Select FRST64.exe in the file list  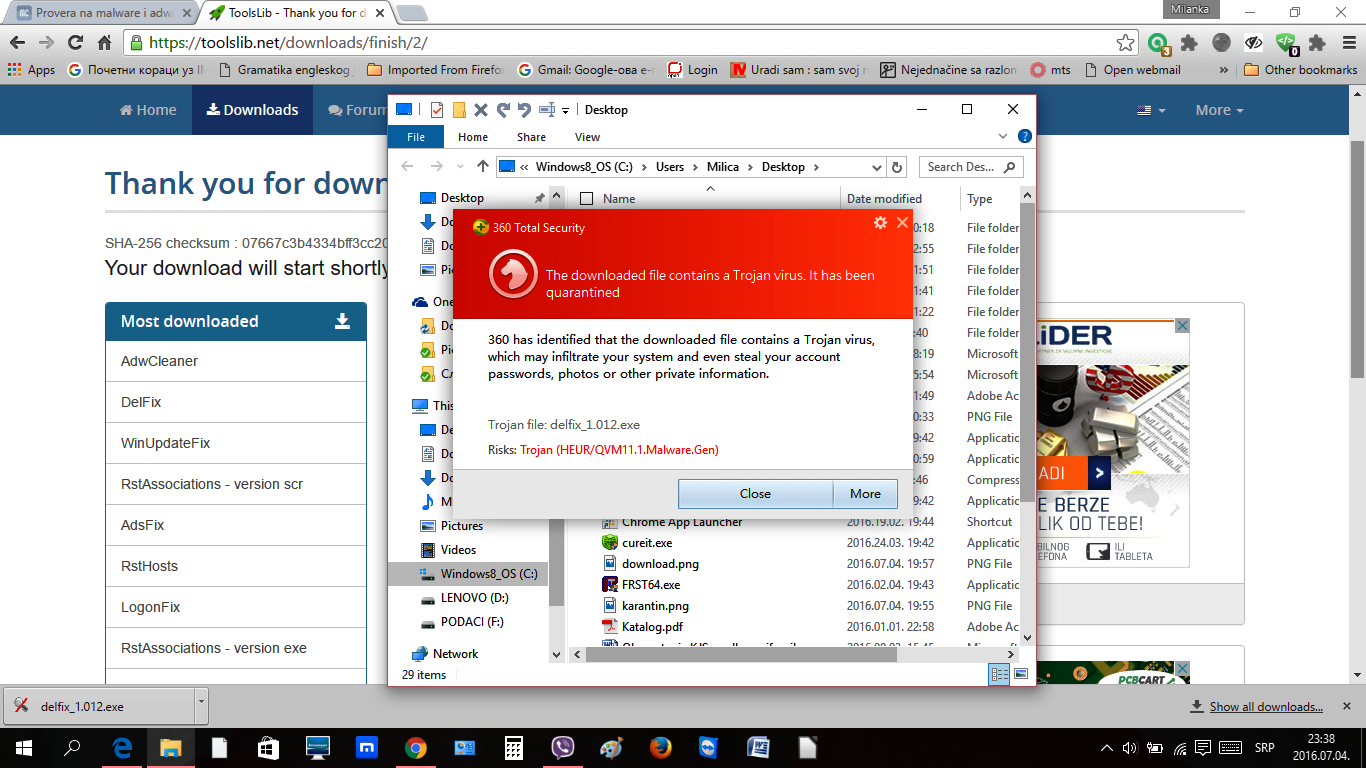650,585
